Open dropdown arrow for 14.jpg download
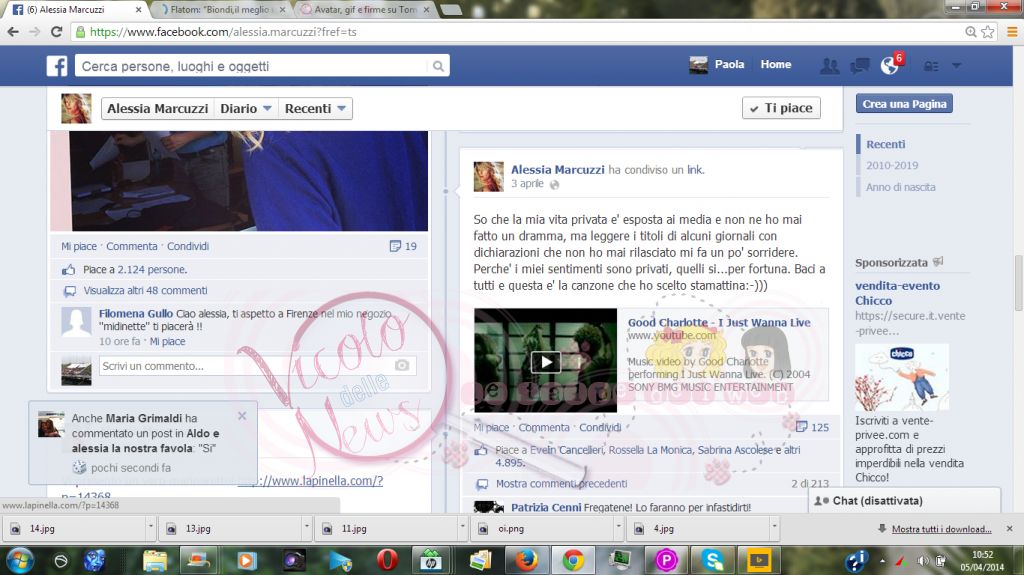1024x575 pixels. point(150,527)
